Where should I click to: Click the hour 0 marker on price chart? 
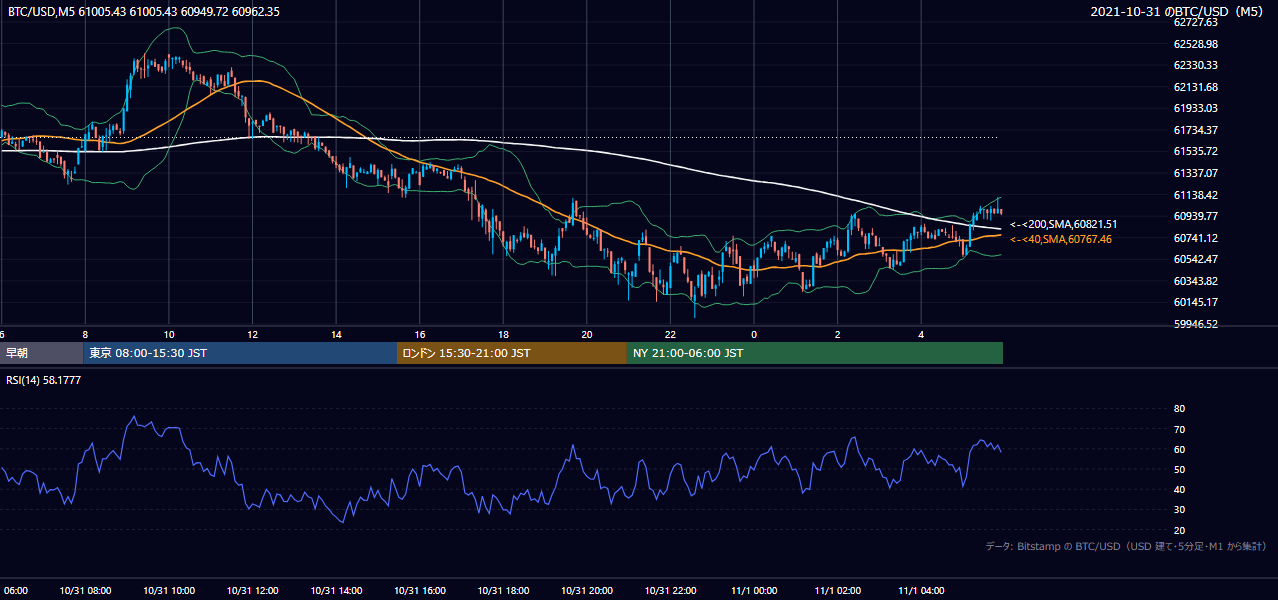[x=753, y=334]
